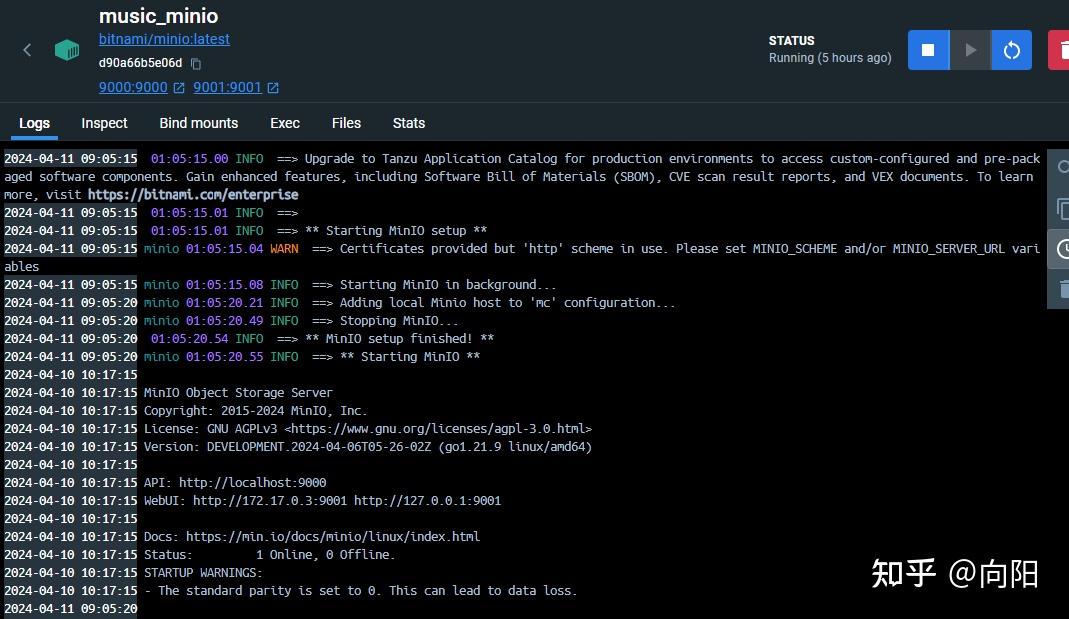Toggle log timestamps with the clock icon

coord(1062,249)
